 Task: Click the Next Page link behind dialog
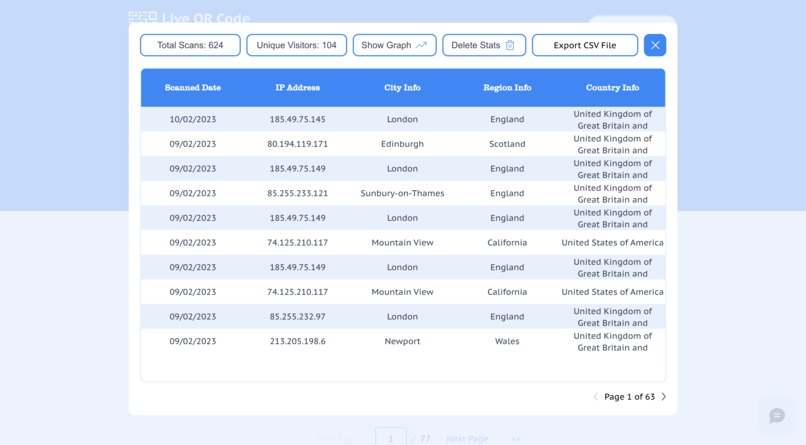click(467, 439)
